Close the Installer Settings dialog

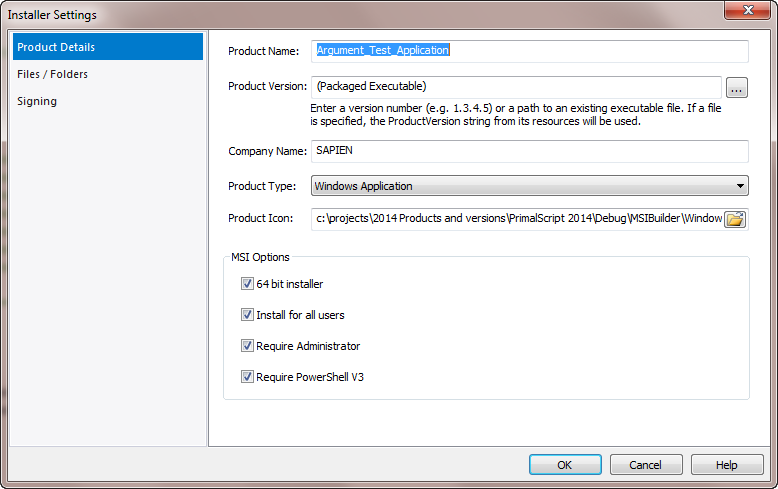[x=748, y=10]
